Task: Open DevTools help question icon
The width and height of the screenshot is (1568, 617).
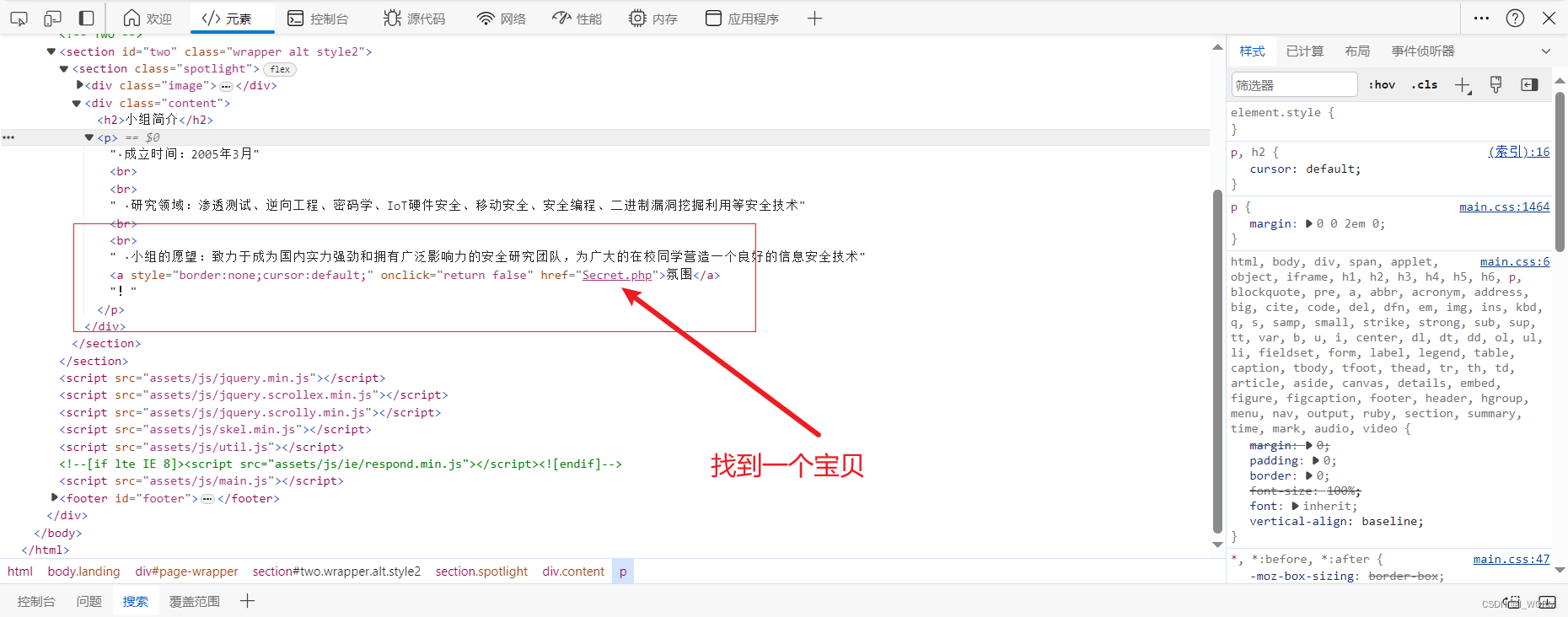Action: pos(1515,18)
